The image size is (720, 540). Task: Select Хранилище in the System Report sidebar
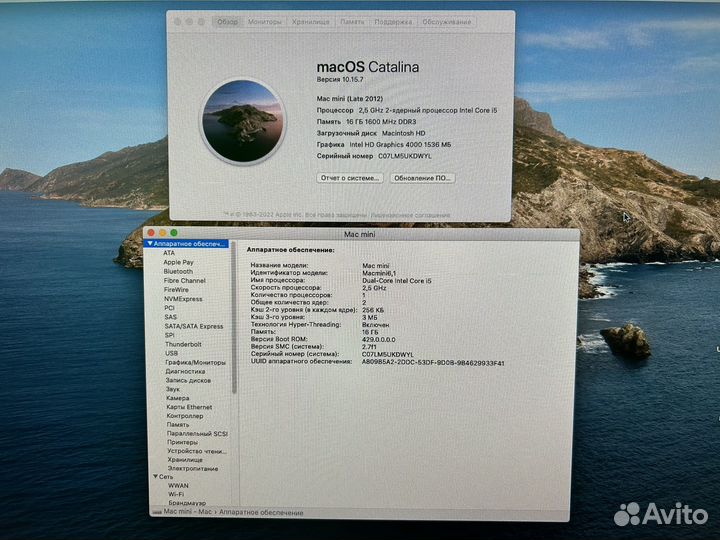(x=185, y=460)
